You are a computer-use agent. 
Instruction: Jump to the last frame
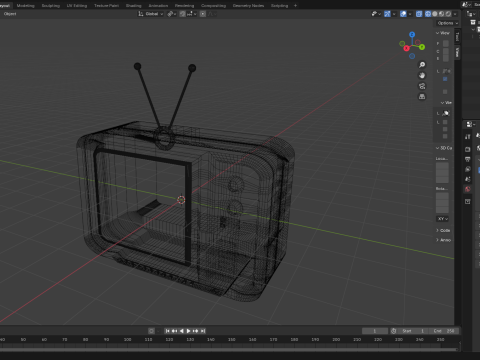pos(203,331)
